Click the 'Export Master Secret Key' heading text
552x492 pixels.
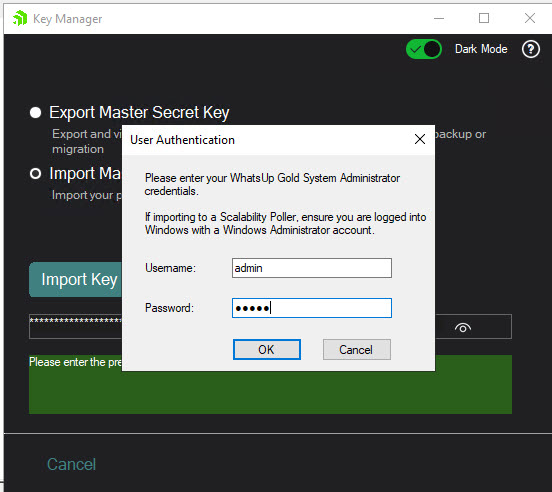(x=139, y=113)
